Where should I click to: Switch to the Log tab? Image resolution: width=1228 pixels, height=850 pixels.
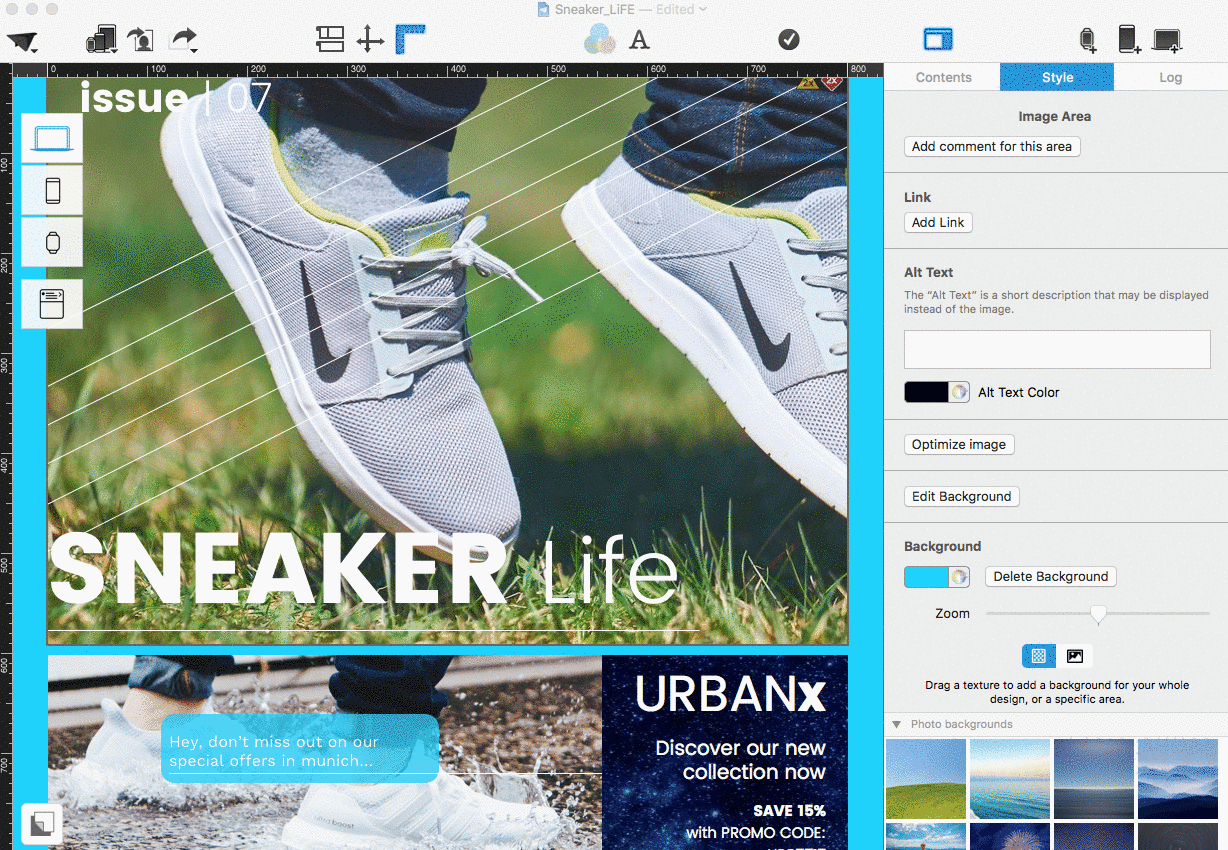coord(1171,77)
